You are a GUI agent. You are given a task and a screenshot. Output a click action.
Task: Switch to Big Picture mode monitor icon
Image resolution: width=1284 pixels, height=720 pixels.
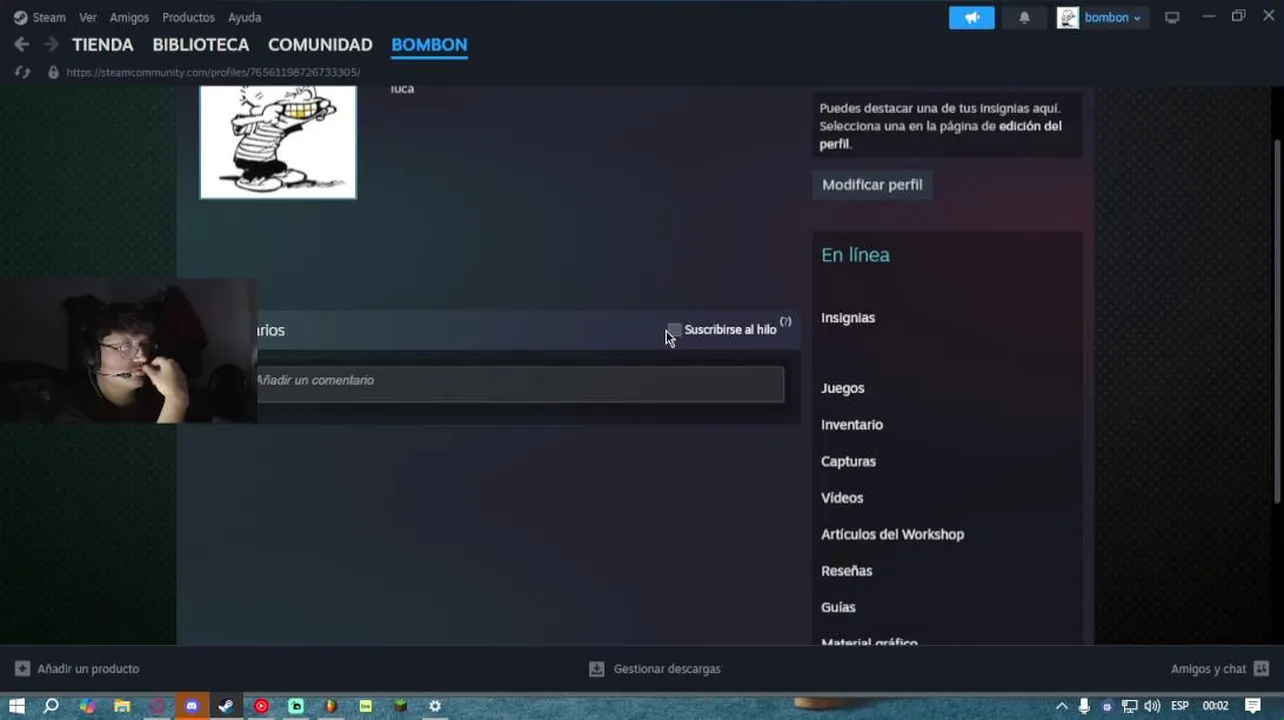coord(1172,17)
